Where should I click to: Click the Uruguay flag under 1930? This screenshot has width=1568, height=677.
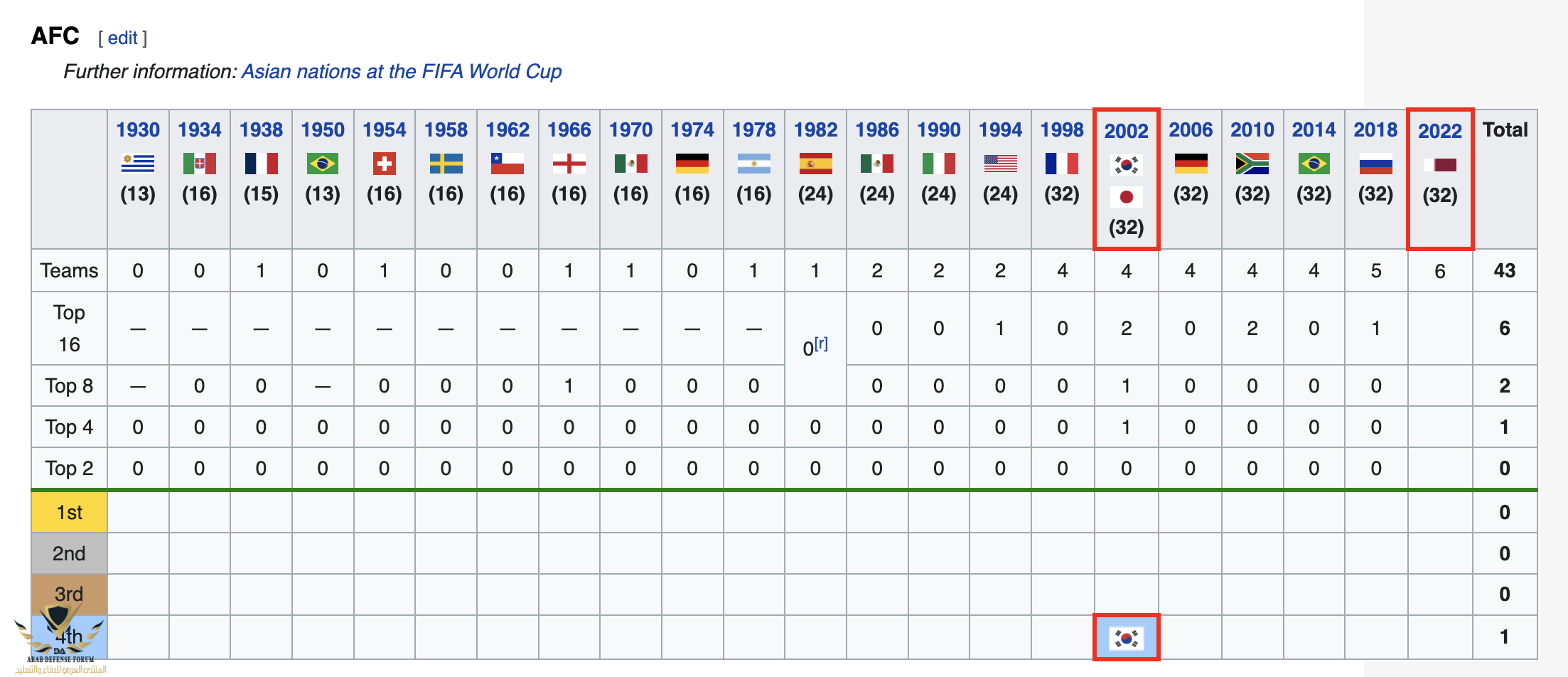click(138, 164)
